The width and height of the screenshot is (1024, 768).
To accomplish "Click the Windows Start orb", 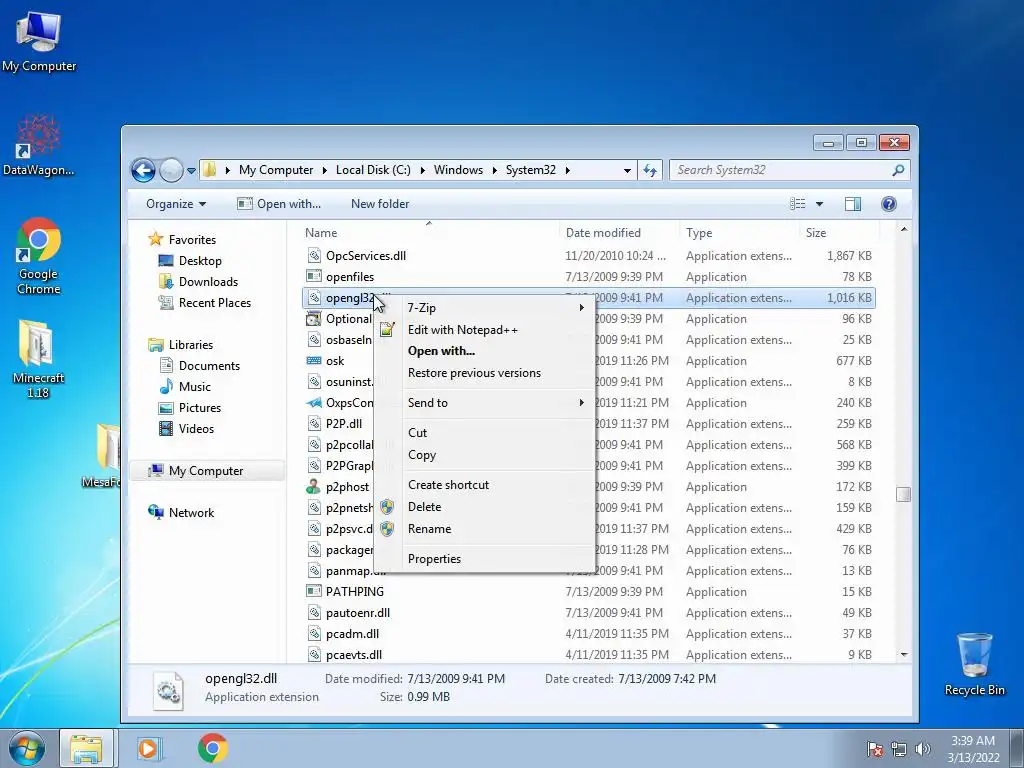I will pyautogui.click(x=27, y=748).
